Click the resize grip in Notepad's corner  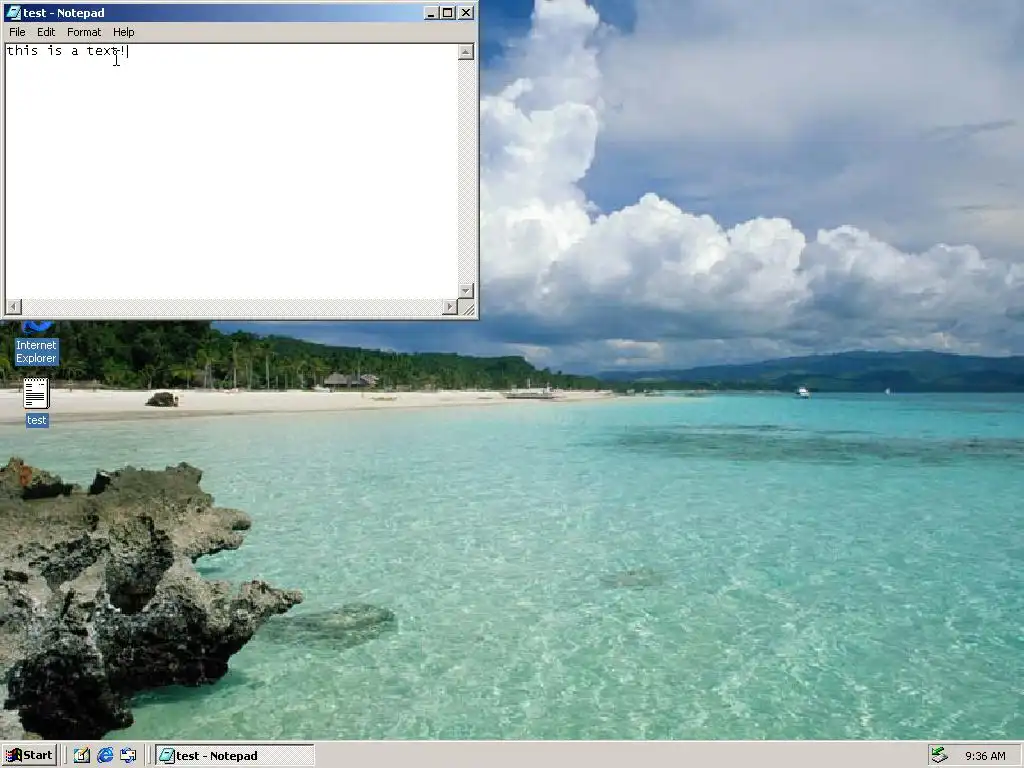click(x=466, y=307)
